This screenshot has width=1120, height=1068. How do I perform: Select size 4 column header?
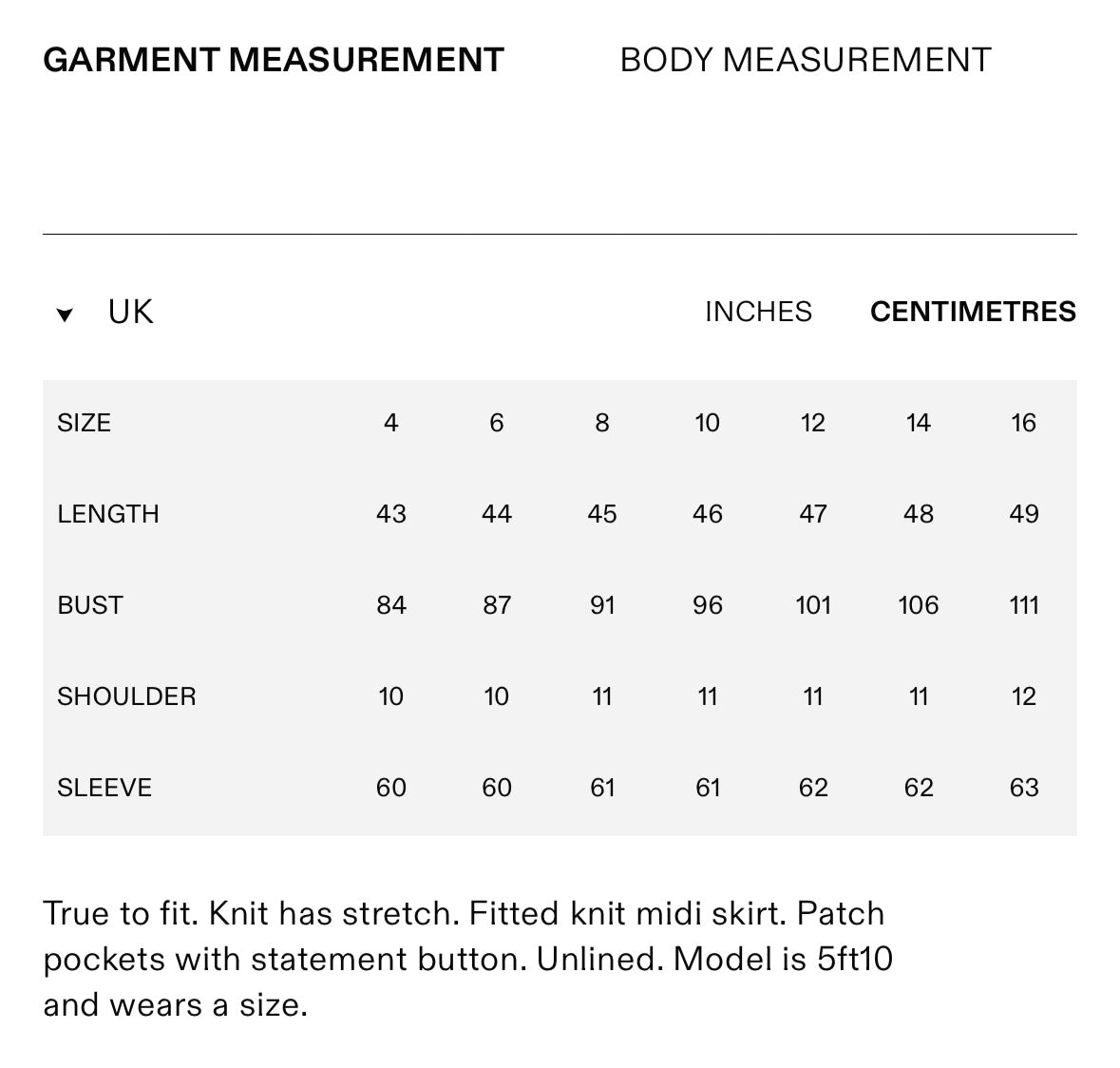tap(390, 423)
